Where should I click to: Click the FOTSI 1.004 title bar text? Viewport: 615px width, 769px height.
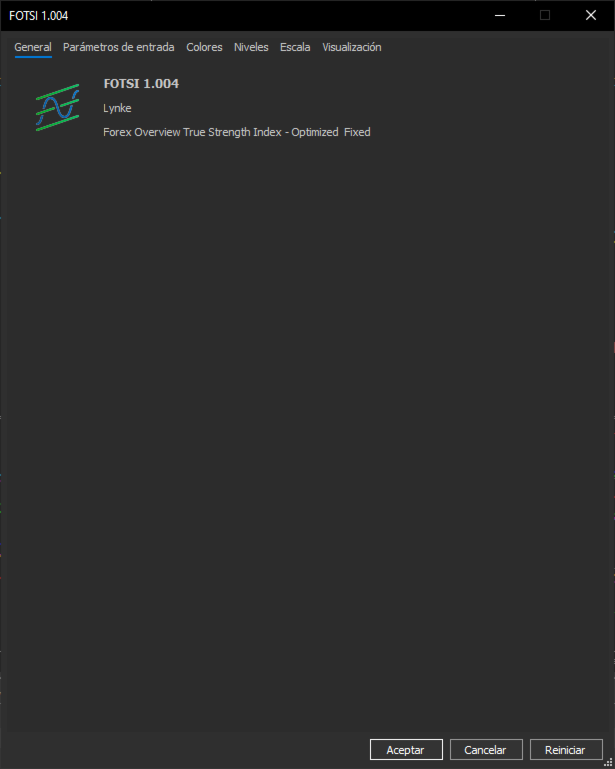click(x=39, y=16)
